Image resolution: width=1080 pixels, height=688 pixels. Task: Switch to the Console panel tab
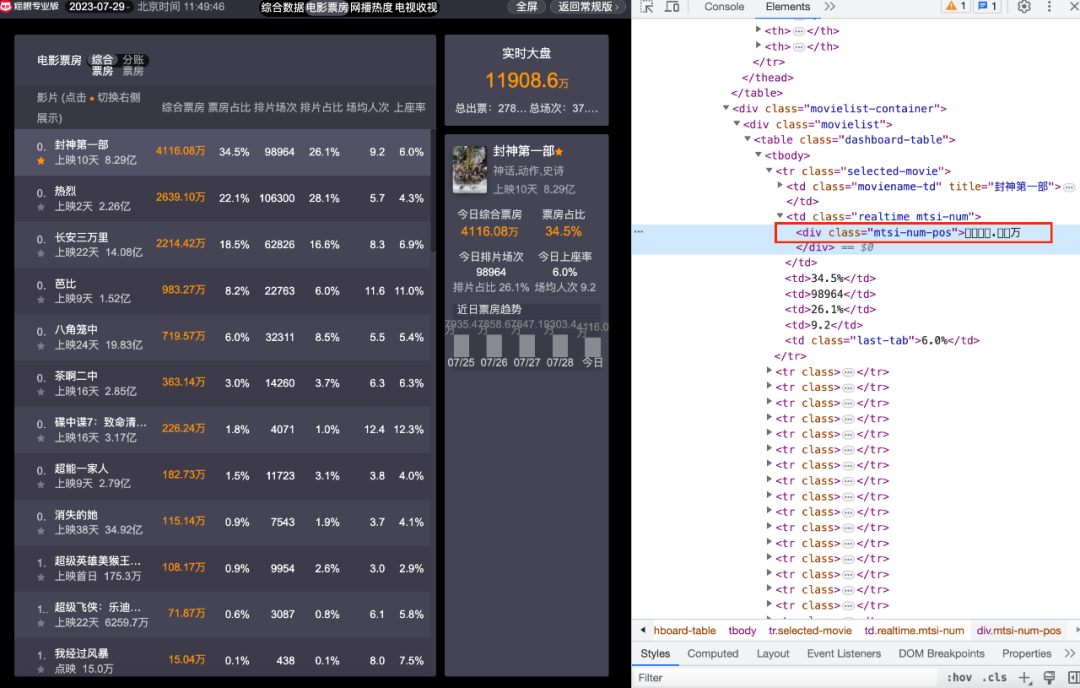pos(724,7)
